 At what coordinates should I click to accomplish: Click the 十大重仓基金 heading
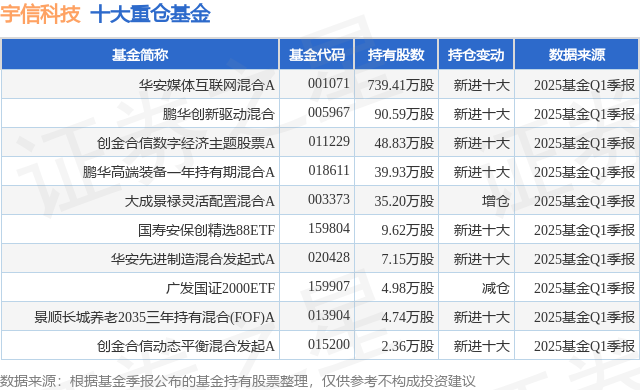click(150, 14)
